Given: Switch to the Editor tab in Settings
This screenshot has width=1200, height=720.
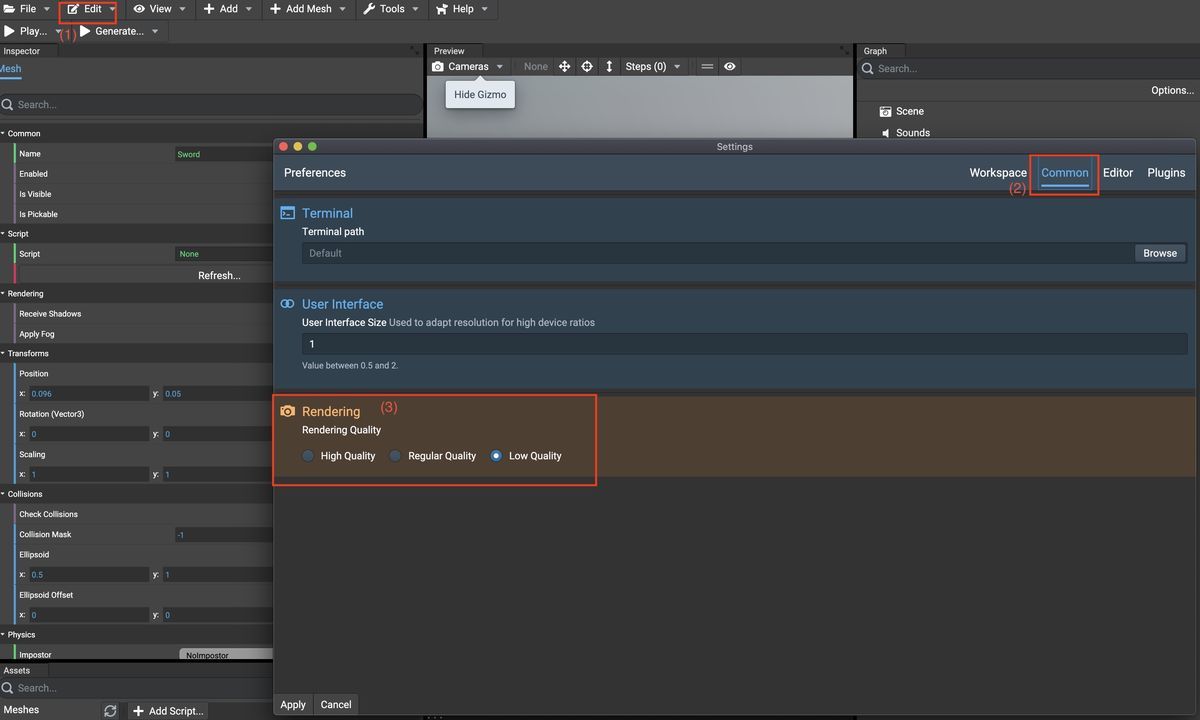Looking at the screenshot, I should tap(1117, 172).
